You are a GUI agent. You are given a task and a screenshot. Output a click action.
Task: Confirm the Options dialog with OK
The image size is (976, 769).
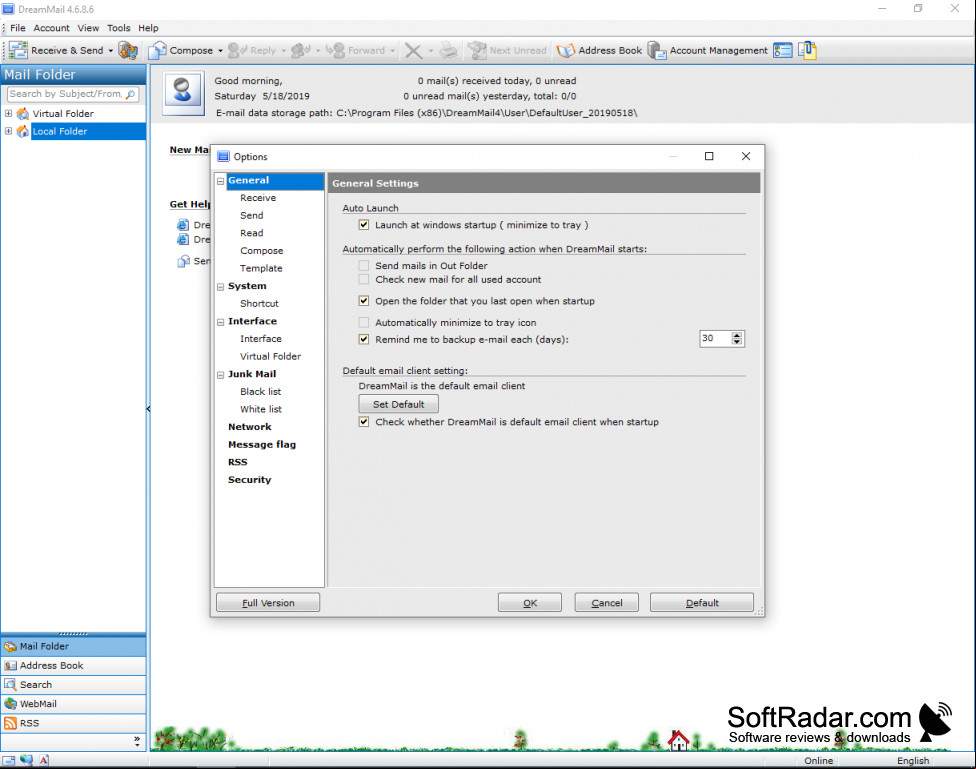point(530,603)
